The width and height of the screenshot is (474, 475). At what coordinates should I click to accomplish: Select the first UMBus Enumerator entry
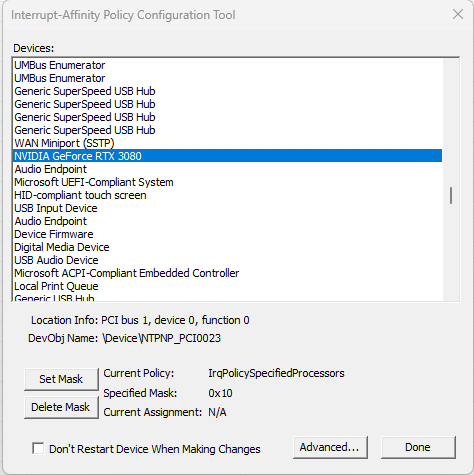coord(227,65)
